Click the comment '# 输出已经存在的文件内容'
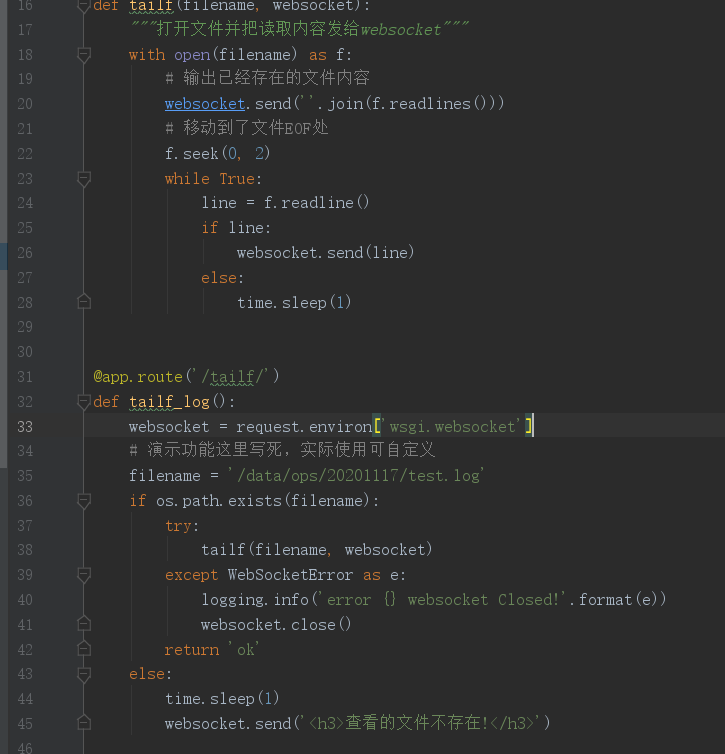The height and width of the screenshot is (754, 725). (x=267, y=78)
